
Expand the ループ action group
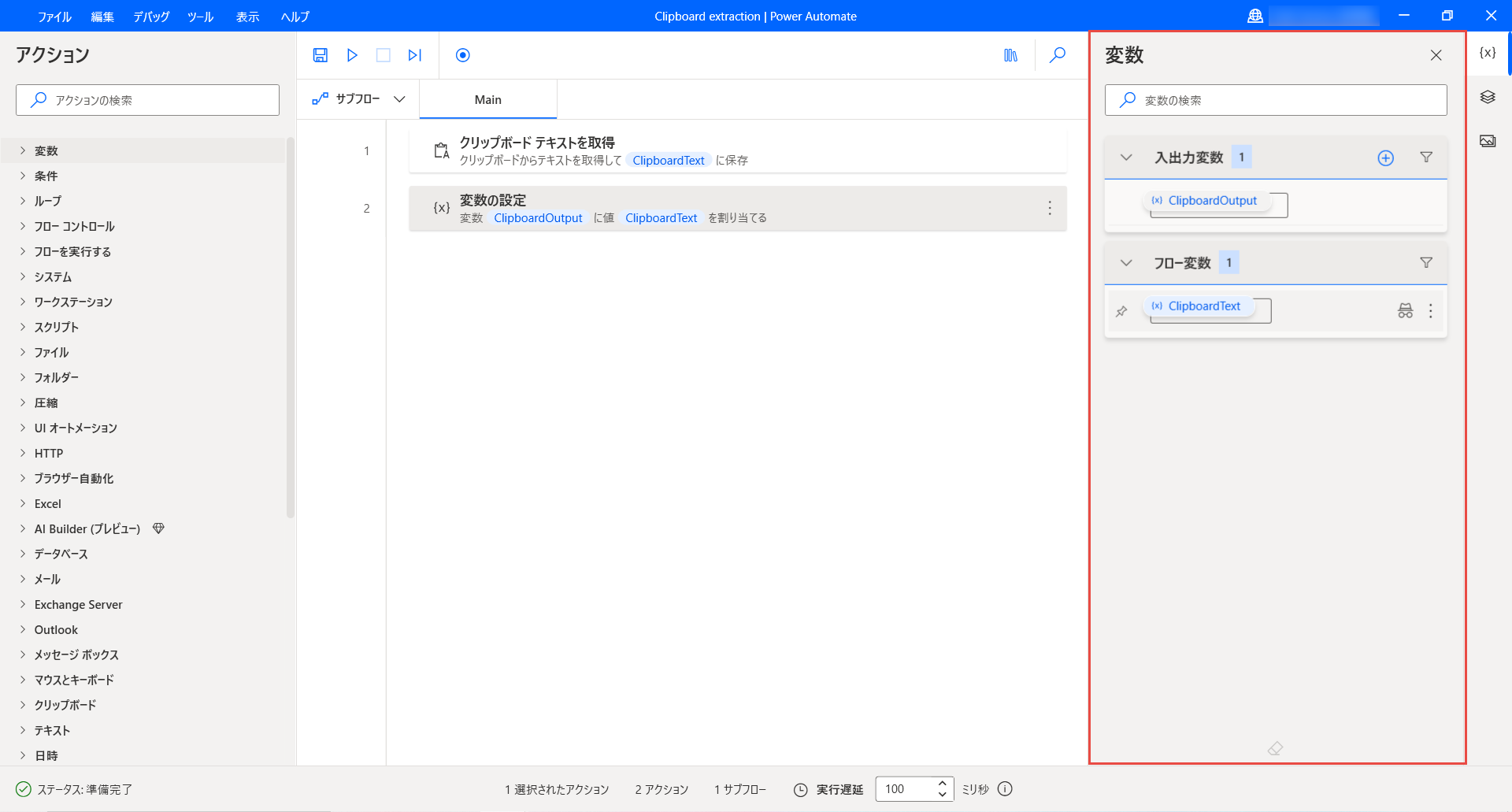[x=23, y=201]
